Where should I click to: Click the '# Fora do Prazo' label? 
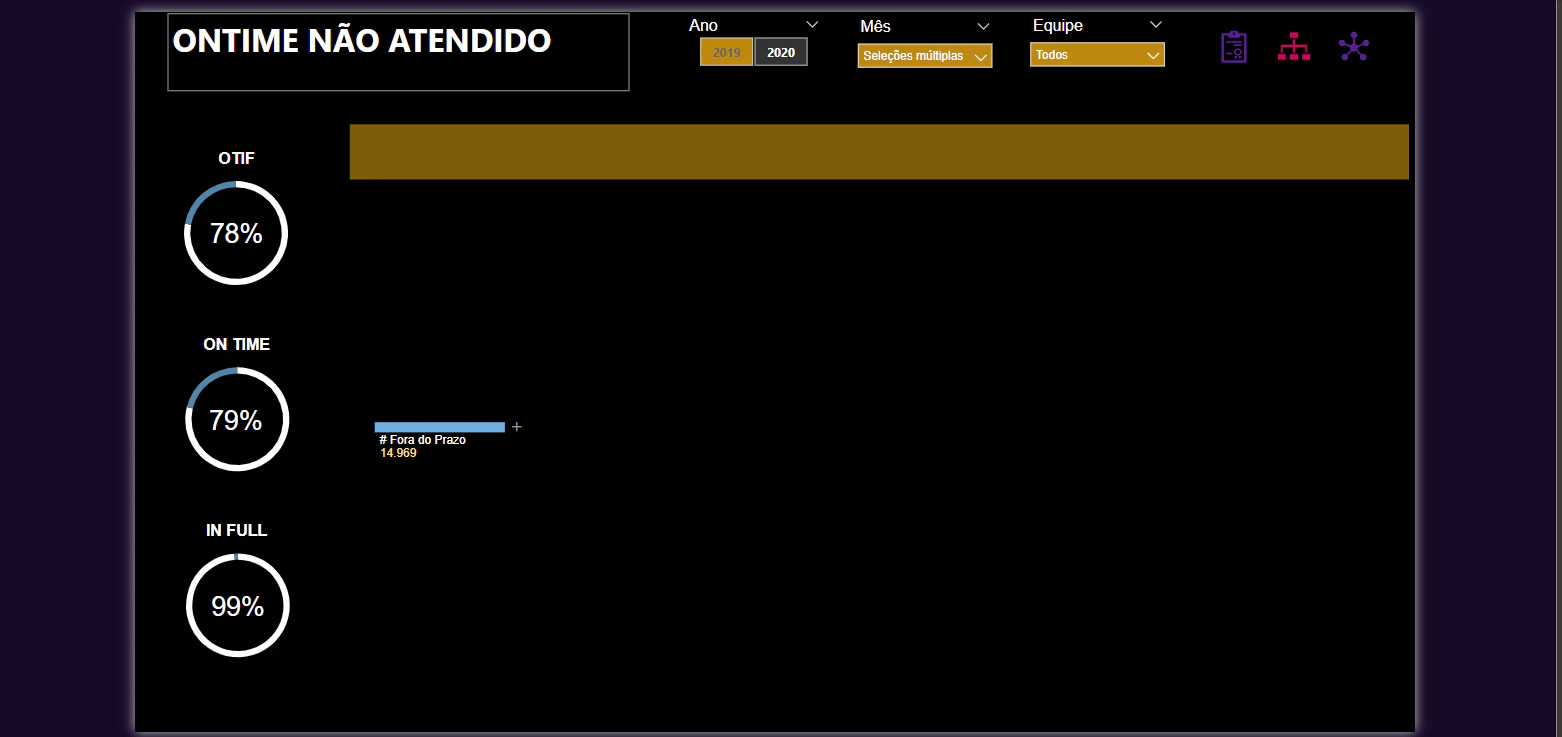(x=422, y=440)
